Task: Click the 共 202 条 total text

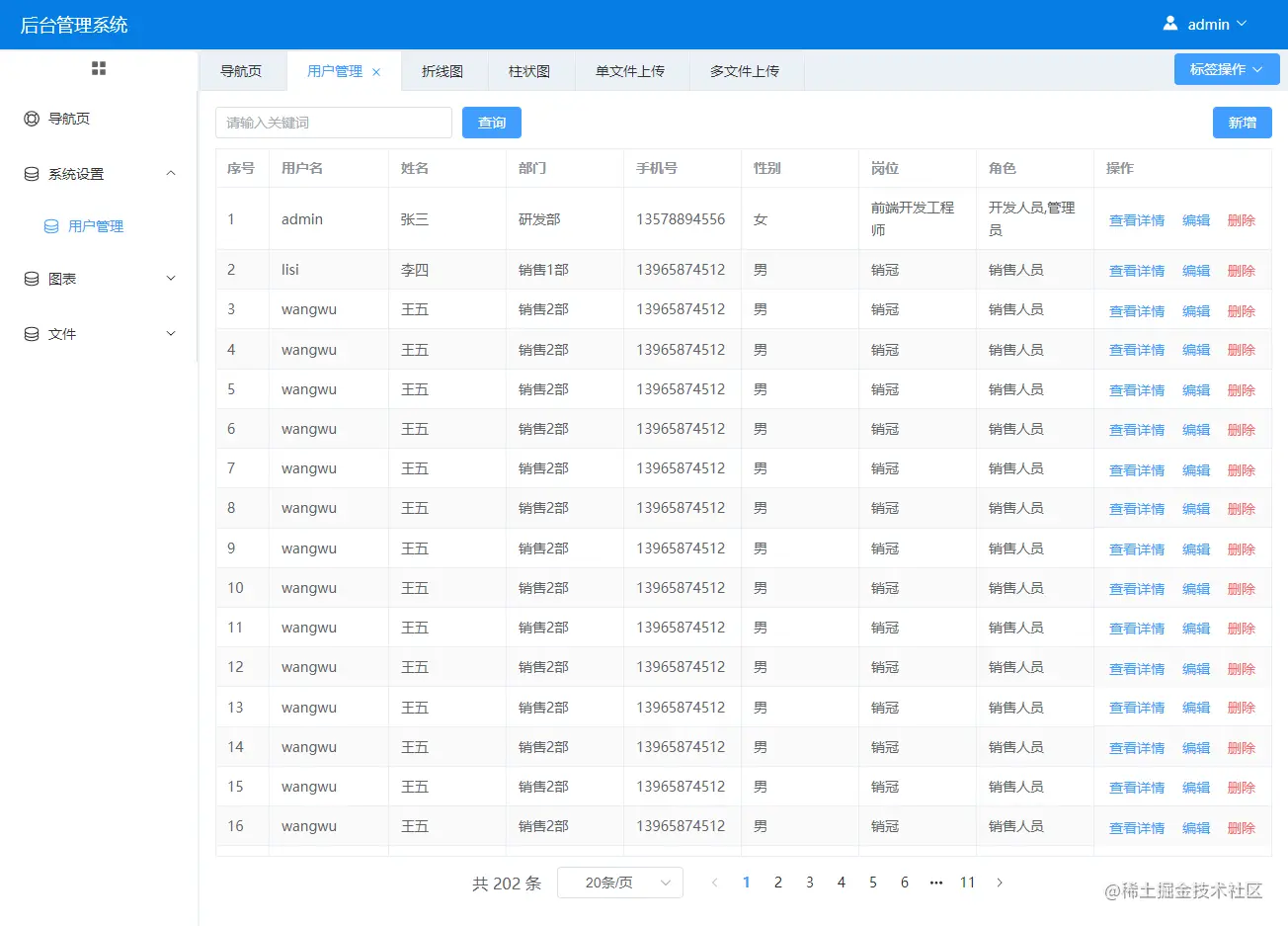Action: click(507, 884)
